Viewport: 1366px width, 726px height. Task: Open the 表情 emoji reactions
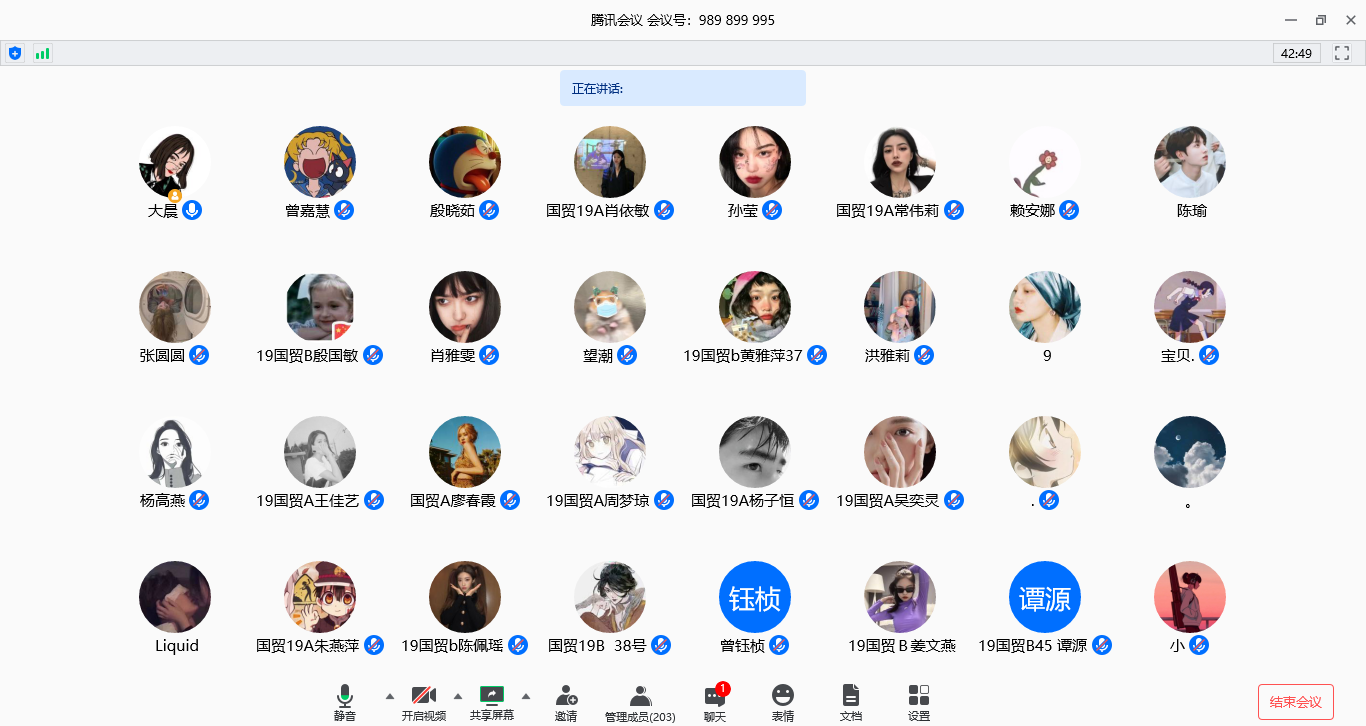tap(783, 702)
